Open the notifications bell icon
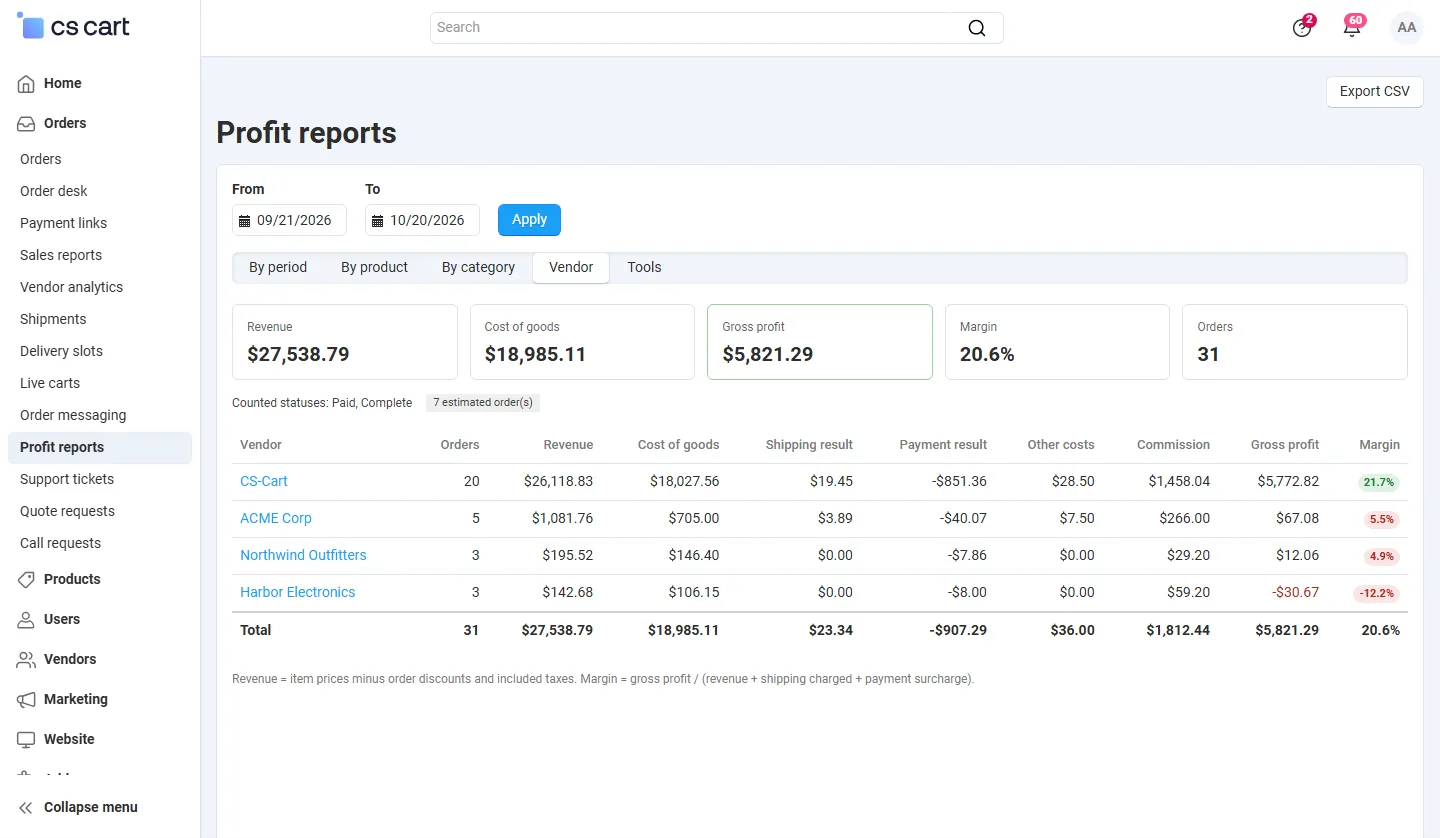Screen dimensions: 1440x838 pyautogui.click(x=1352, y=28)
